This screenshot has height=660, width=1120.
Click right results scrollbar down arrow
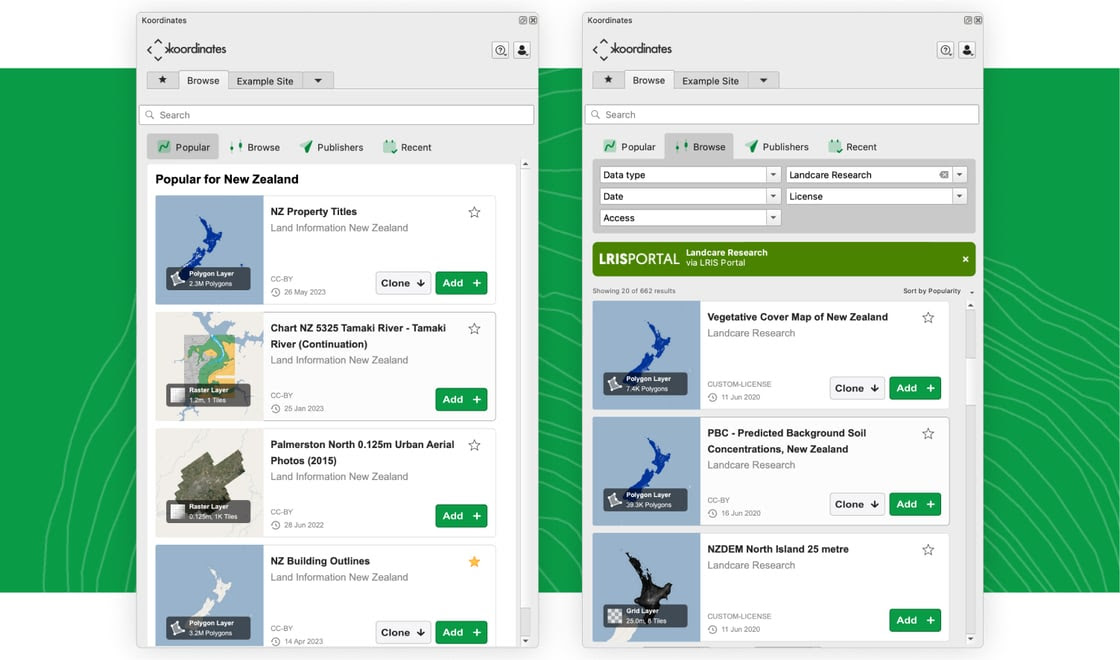coord(970,639)
